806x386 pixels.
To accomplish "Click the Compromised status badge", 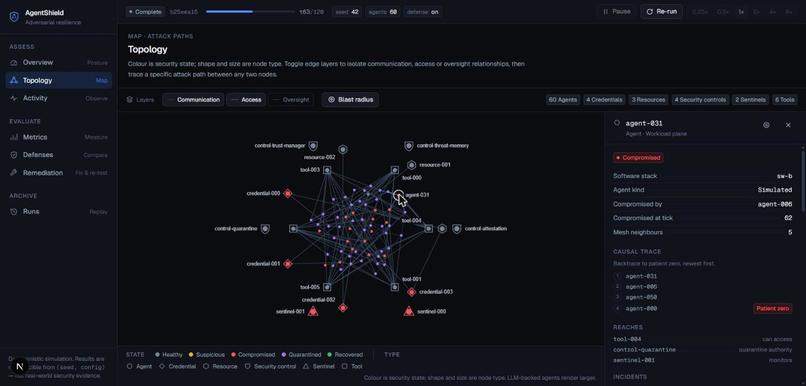I will (x=637, y=158).
